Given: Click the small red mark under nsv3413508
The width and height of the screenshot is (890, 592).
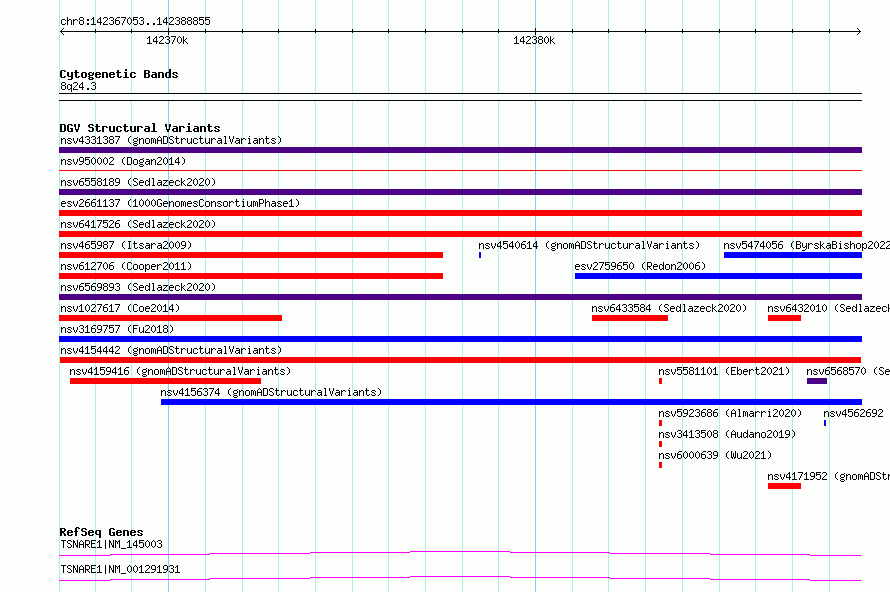Looking at the screenshot, I should click(x=661, y=444).
